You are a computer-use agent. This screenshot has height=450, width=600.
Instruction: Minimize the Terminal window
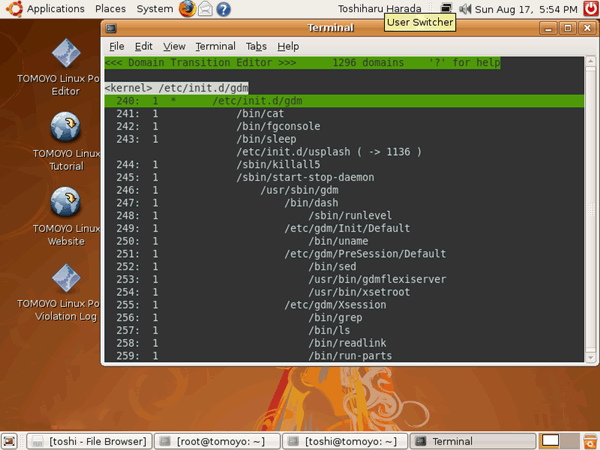click(548, 28)
